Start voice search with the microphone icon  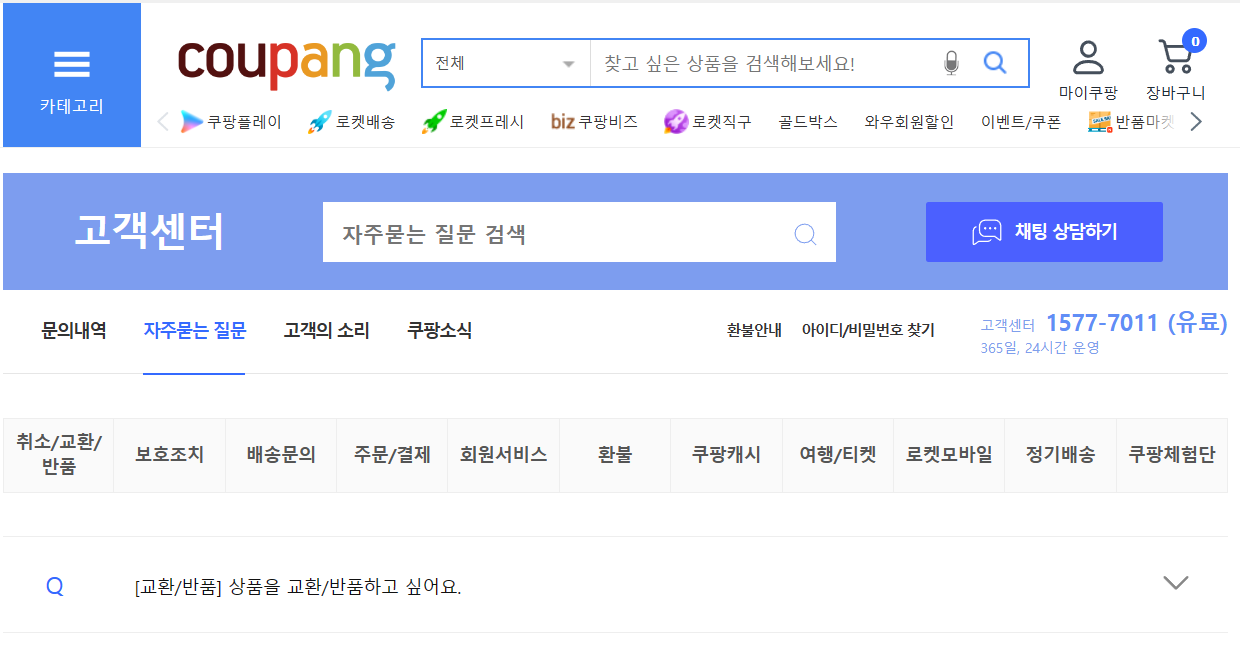coord(951,62)
